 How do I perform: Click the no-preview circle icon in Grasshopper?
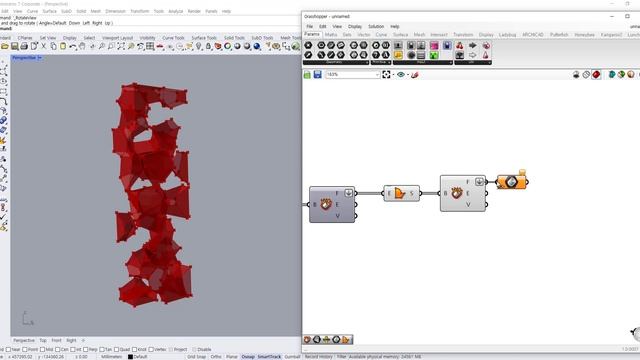586,75
